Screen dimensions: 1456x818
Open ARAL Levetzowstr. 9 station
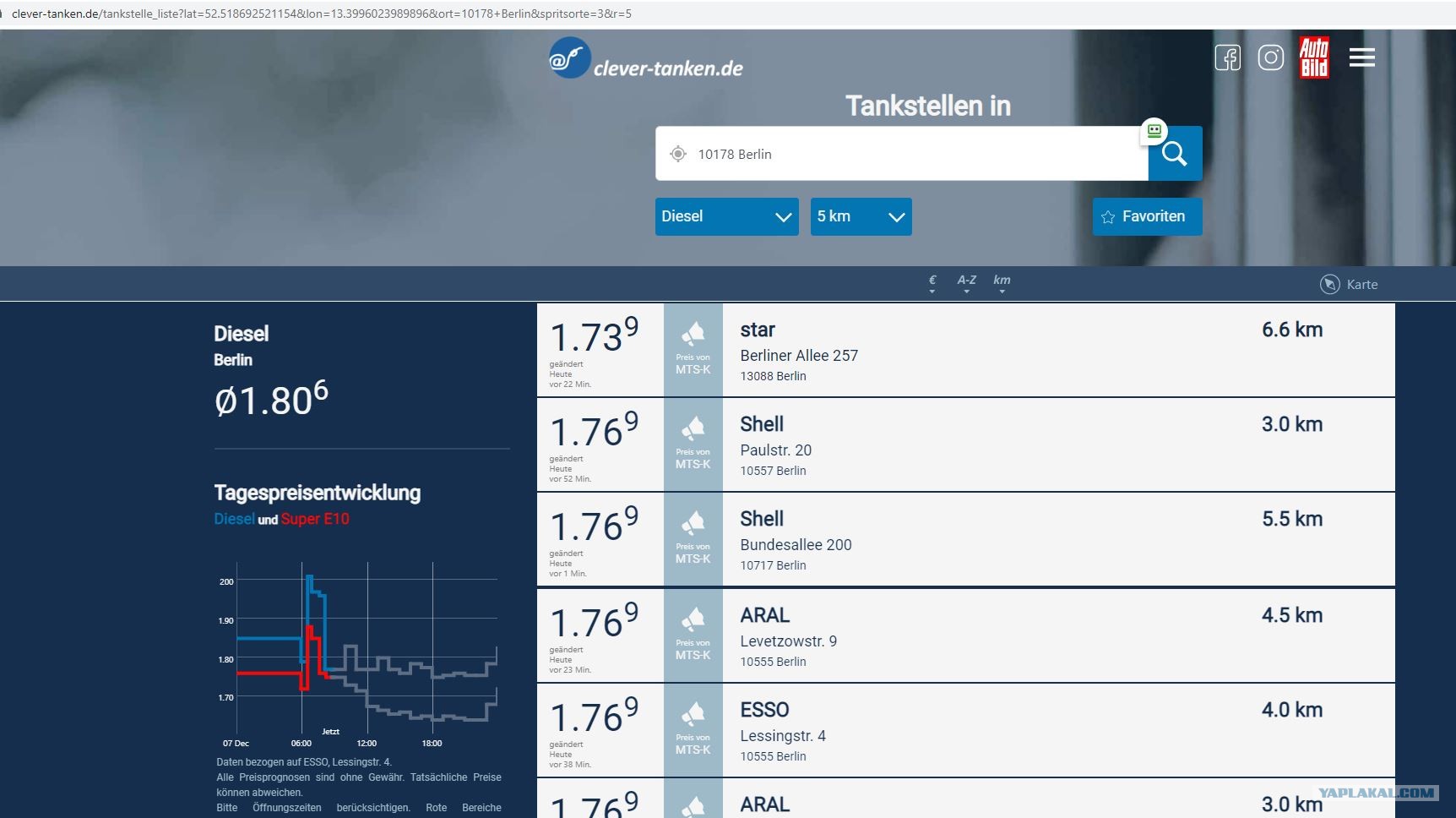tap(966, 635)
